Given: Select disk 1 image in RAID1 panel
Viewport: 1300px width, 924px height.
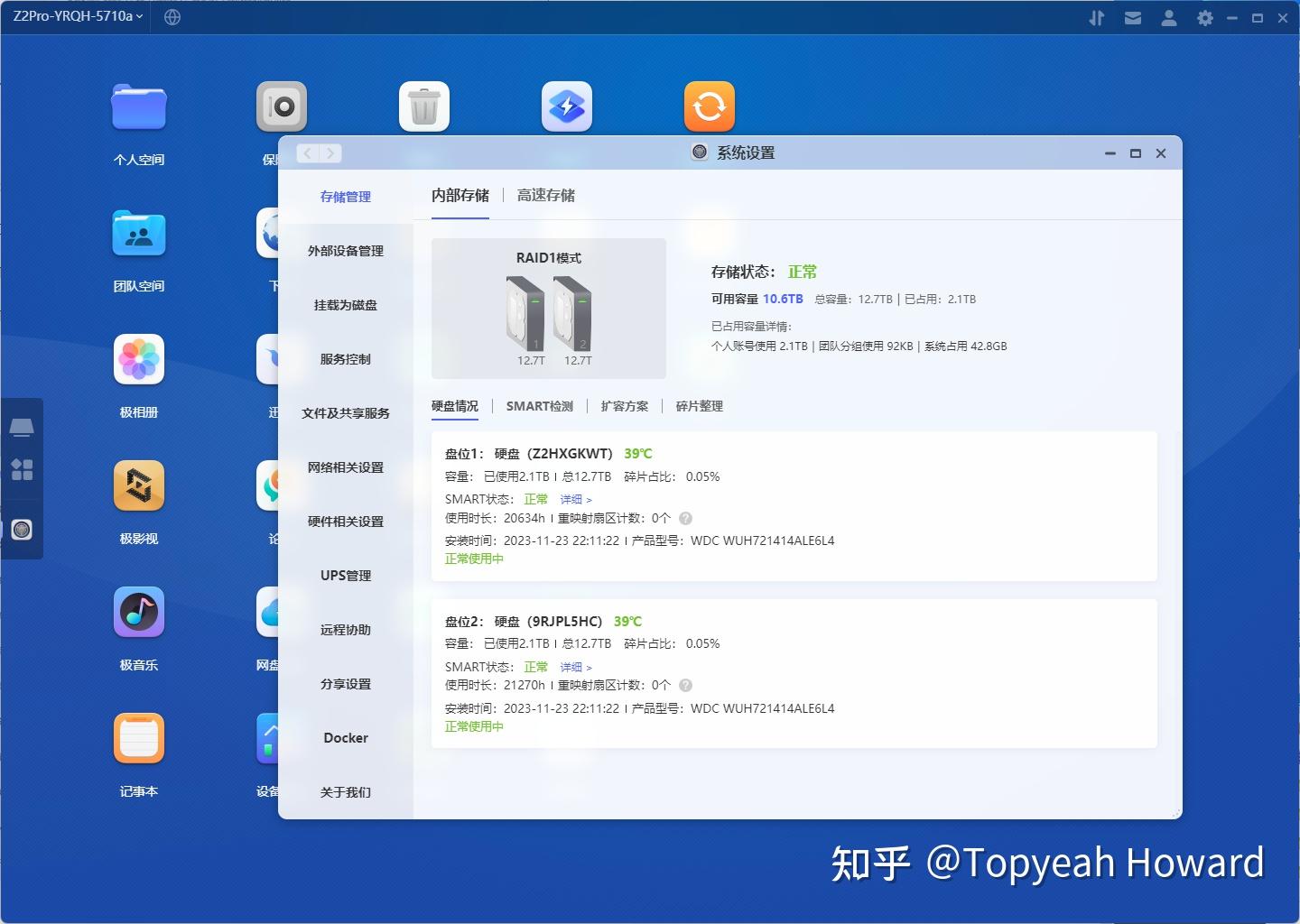Looking at the screenshot, I should click(x=525, y=314).
